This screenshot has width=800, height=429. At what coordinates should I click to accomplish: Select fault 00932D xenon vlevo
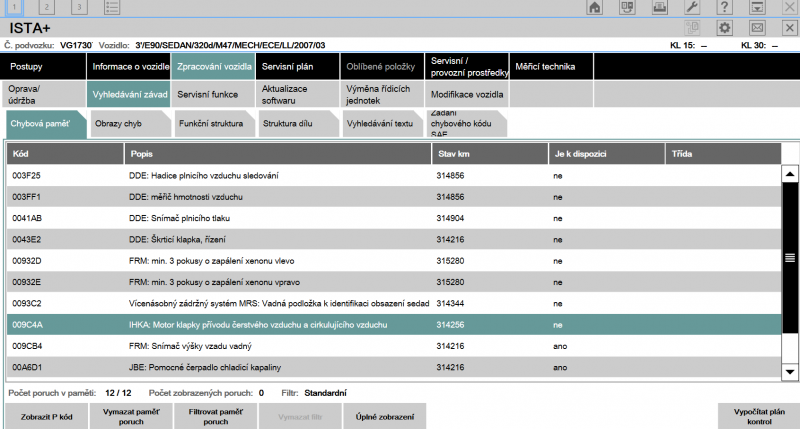pyautogui.click(x=394, y=261)
